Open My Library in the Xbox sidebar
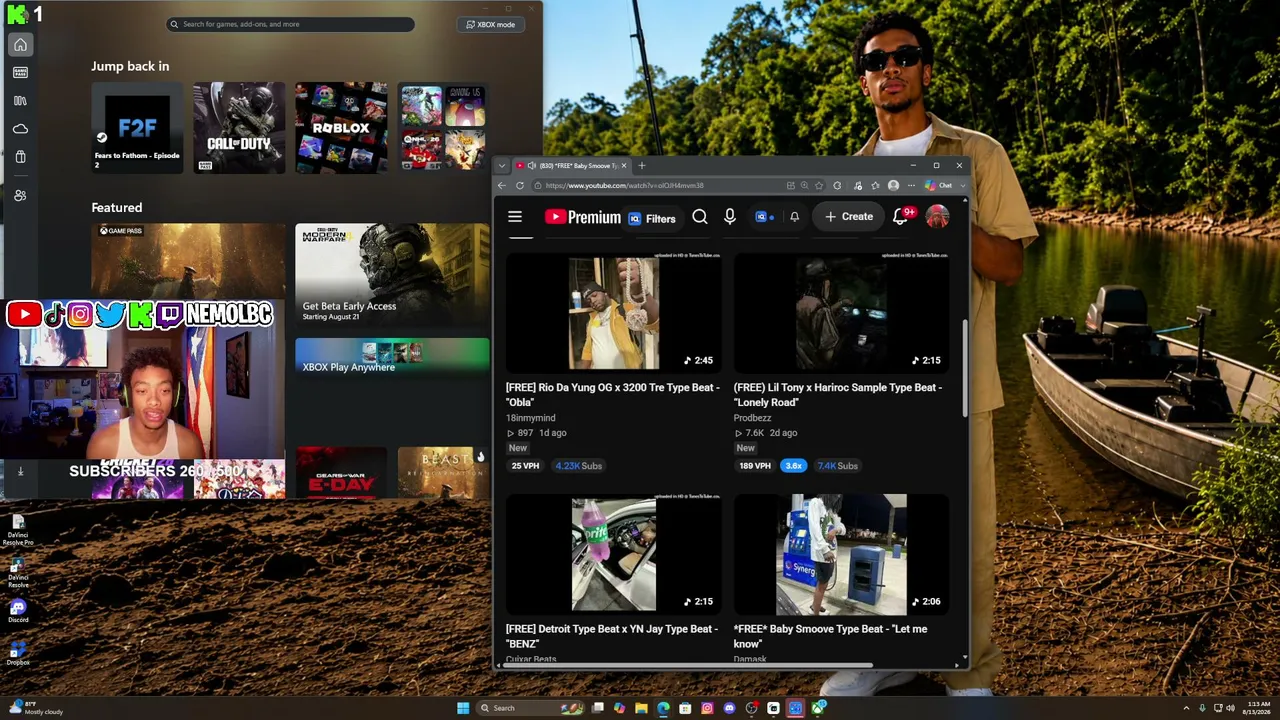 20,101
